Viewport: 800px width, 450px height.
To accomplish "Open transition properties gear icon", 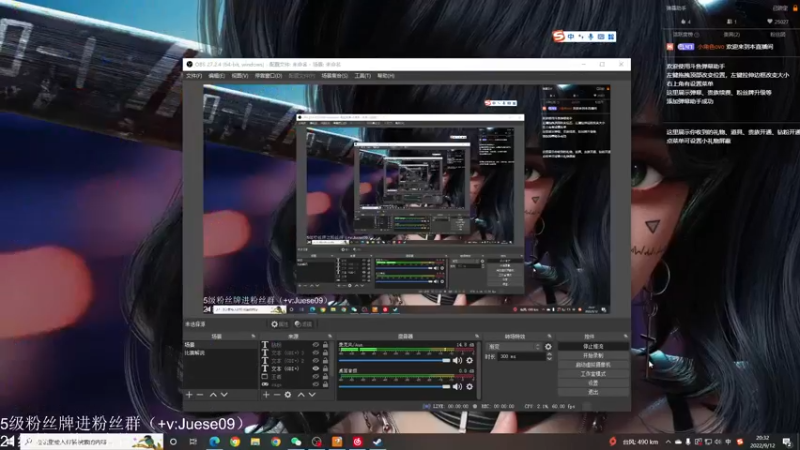I will tap(548, 346).
